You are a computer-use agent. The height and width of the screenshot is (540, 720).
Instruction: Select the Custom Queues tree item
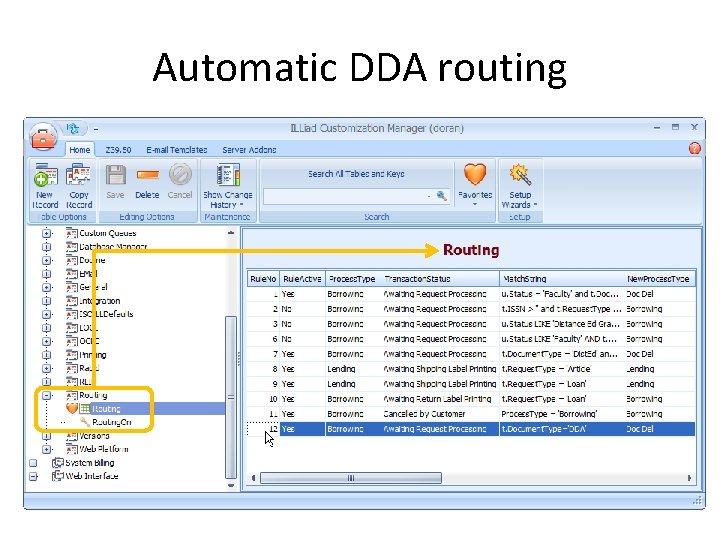(x=107, y=233)
